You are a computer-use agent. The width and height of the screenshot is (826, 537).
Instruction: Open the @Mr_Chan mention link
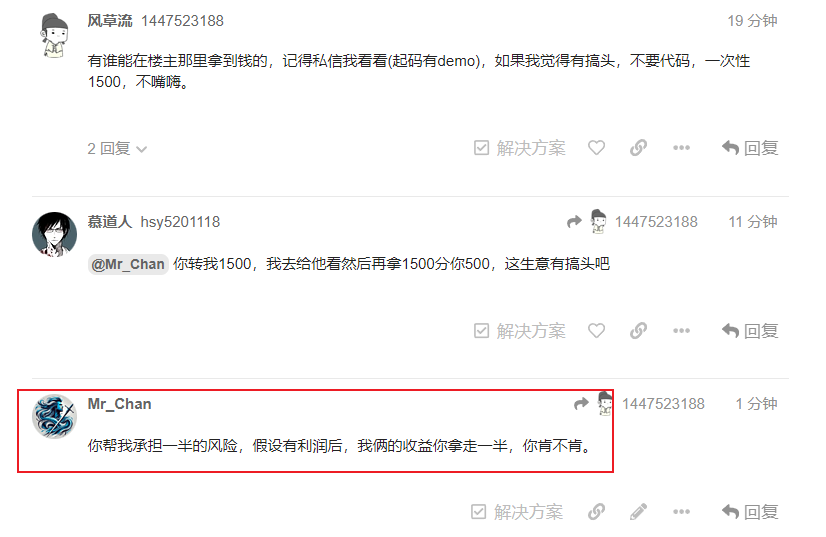pyautogui.click(x=128, y=264)
